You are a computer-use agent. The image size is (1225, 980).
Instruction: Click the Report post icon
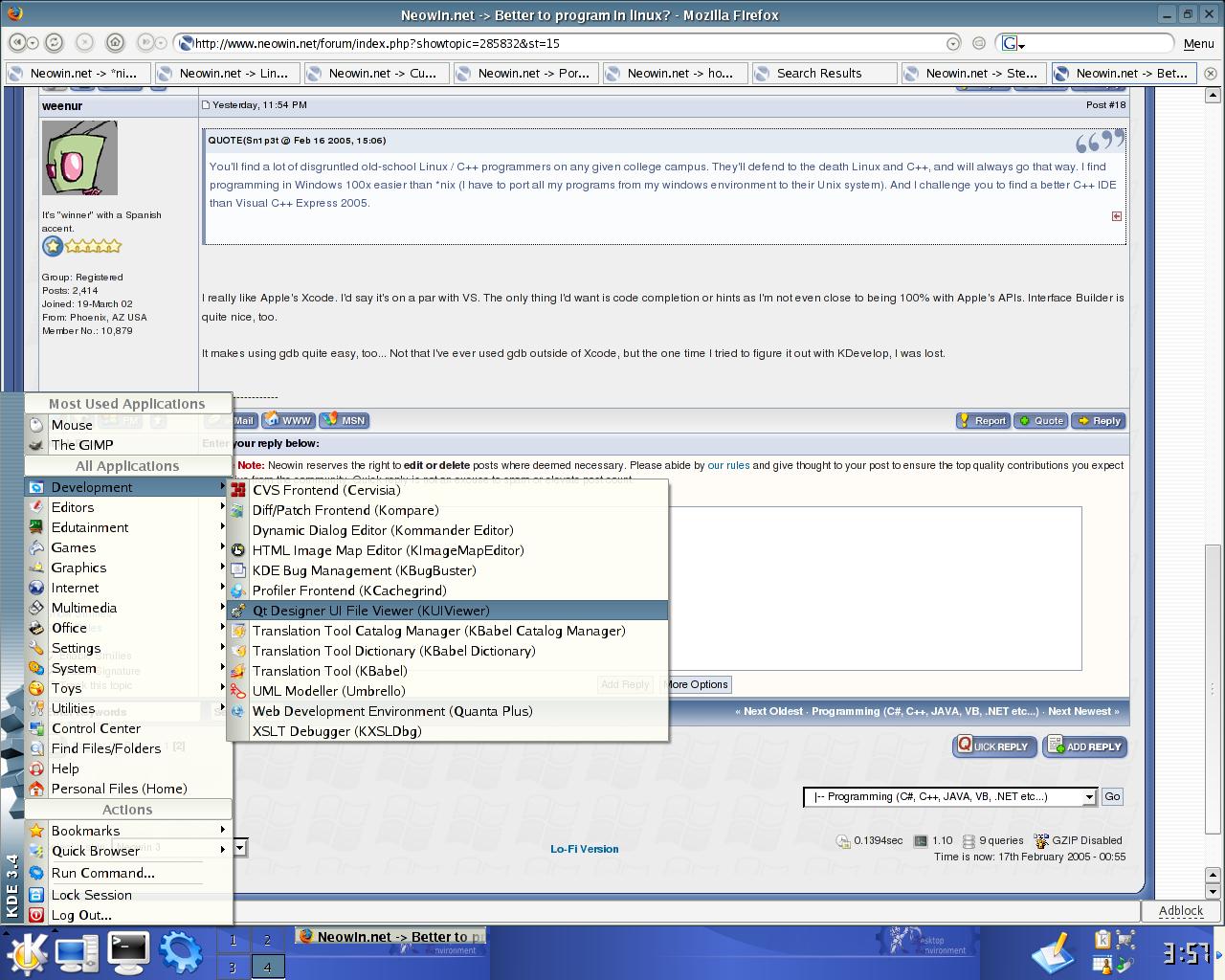982,421
